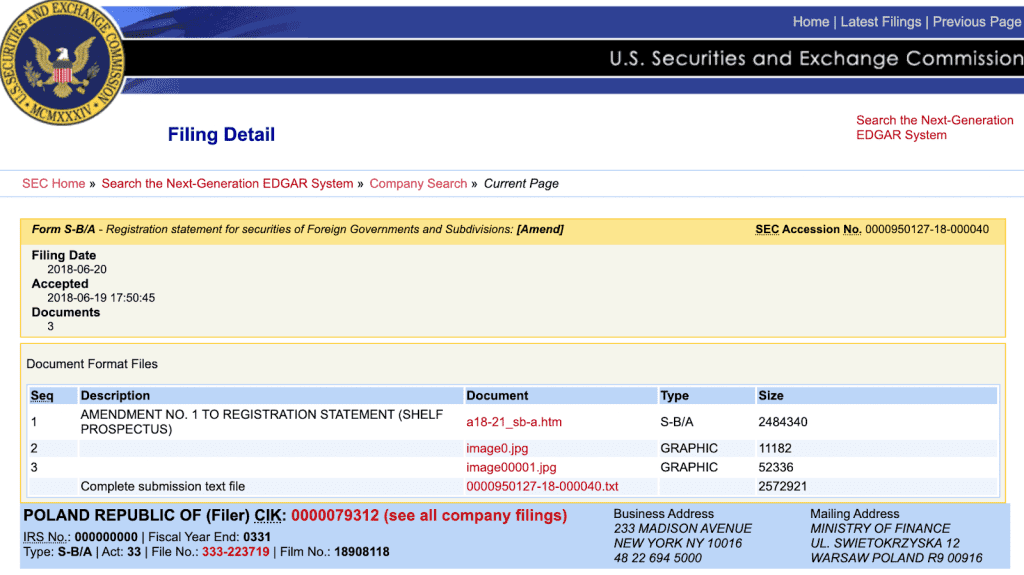Screen dimensions: 1024x575
Task: Open a18-21_sb-a.htm document
Action: click(x=514, y=422)
